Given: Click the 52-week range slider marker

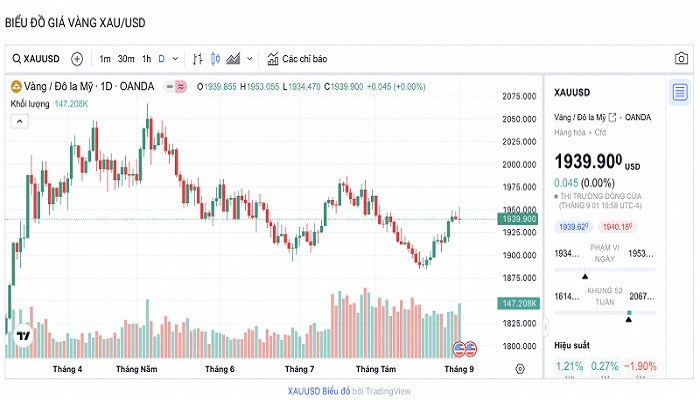Looking at the screenshot, I should pos(629,314).
